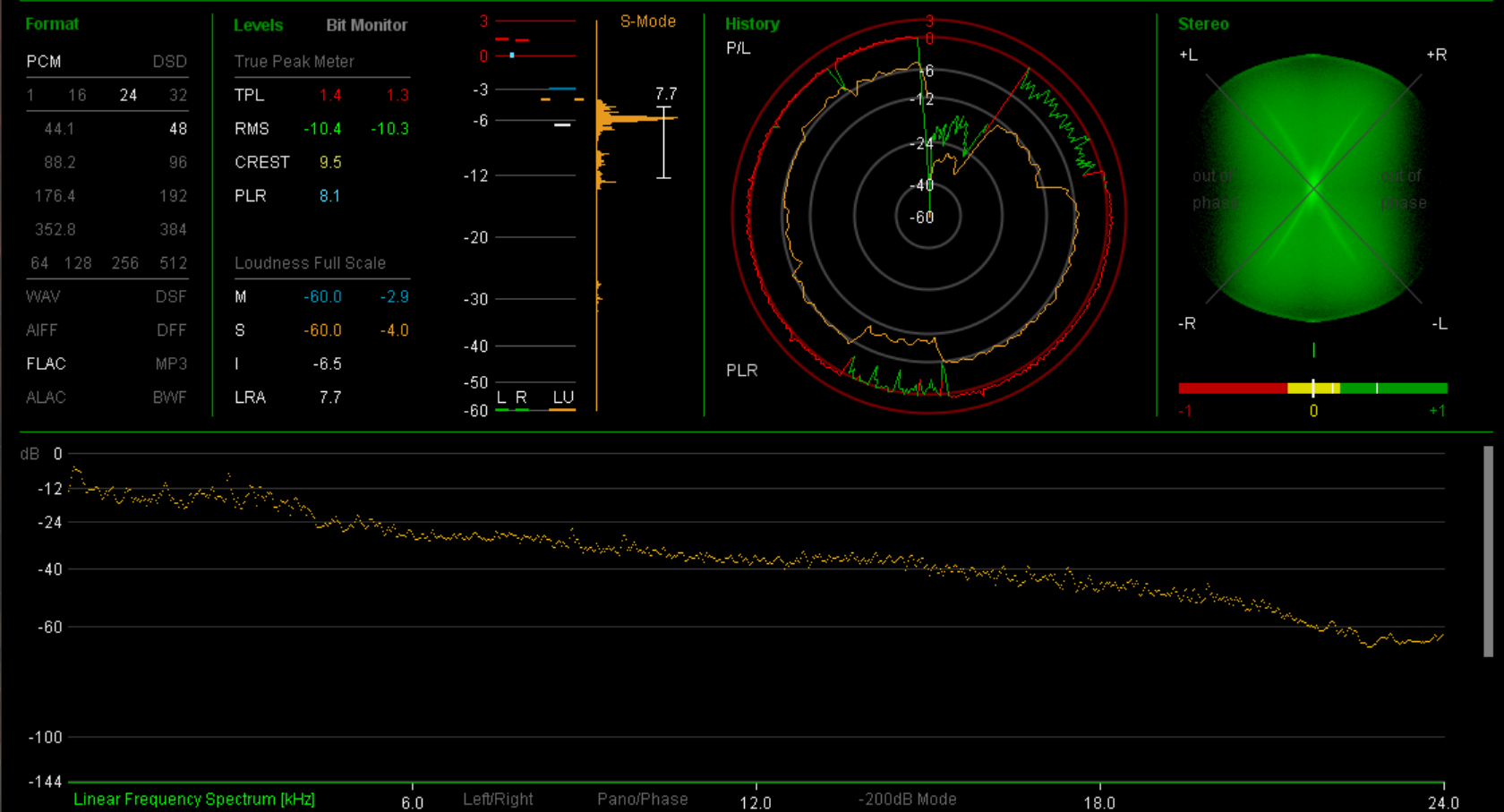Select the 24 bit depth value
Viewport: 1504px width, 812px height.
point(128,95)
